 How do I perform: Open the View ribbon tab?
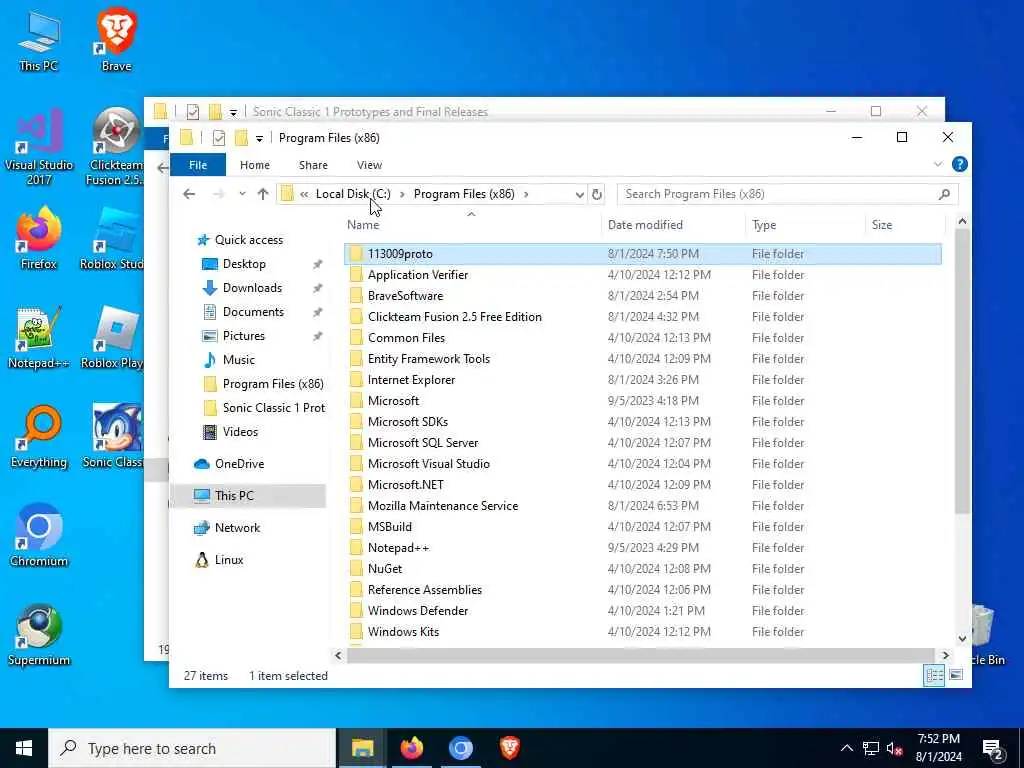coord(370,165)
